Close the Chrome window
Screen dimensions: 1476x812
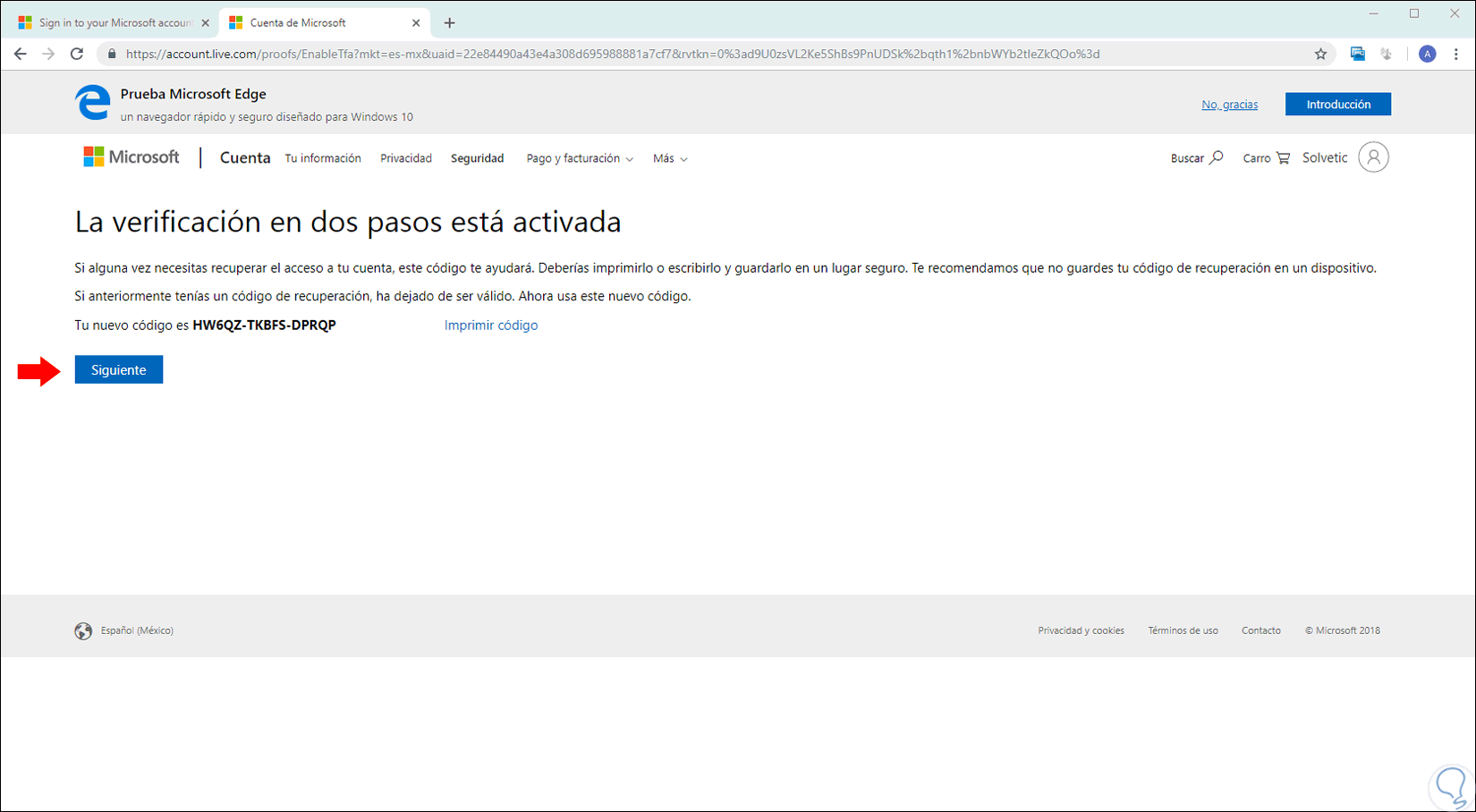point(1455,13)
